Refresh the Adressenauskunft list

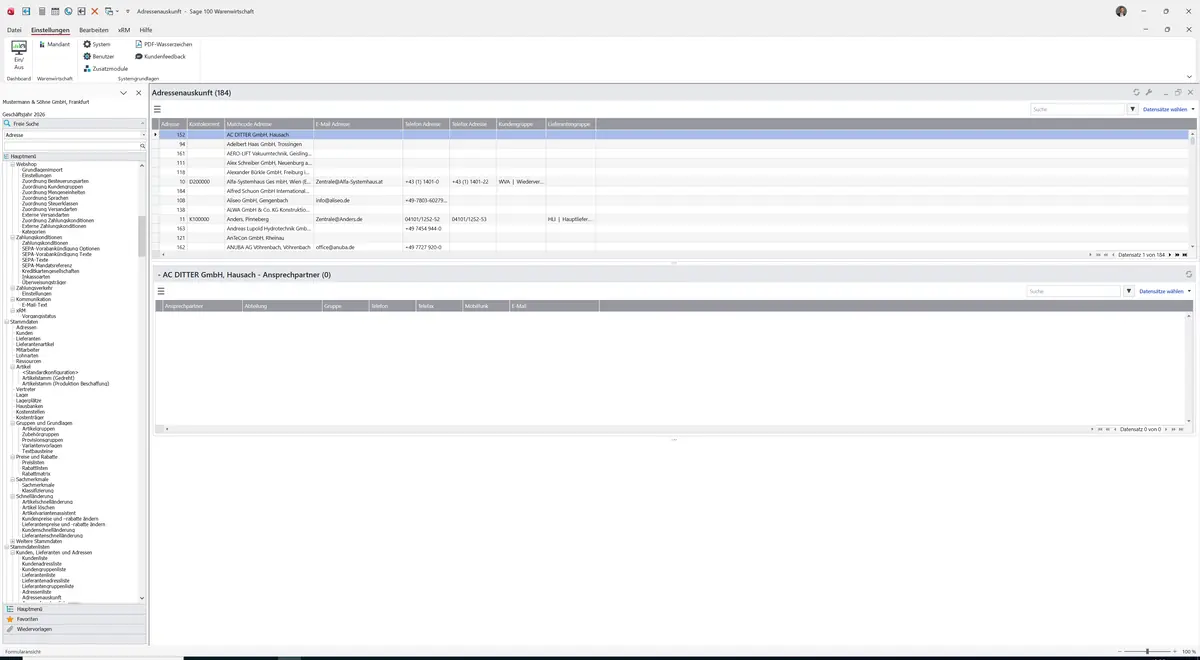pos(1137,92)
